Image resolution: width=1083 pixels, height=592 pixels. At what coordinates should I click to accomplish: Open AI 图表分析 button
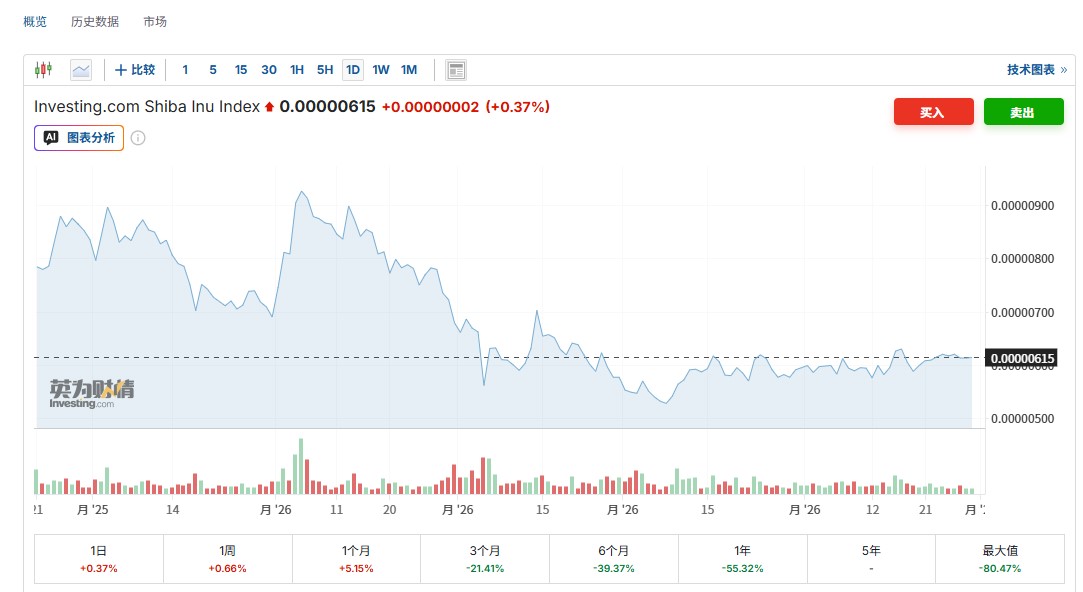(79, 137)
